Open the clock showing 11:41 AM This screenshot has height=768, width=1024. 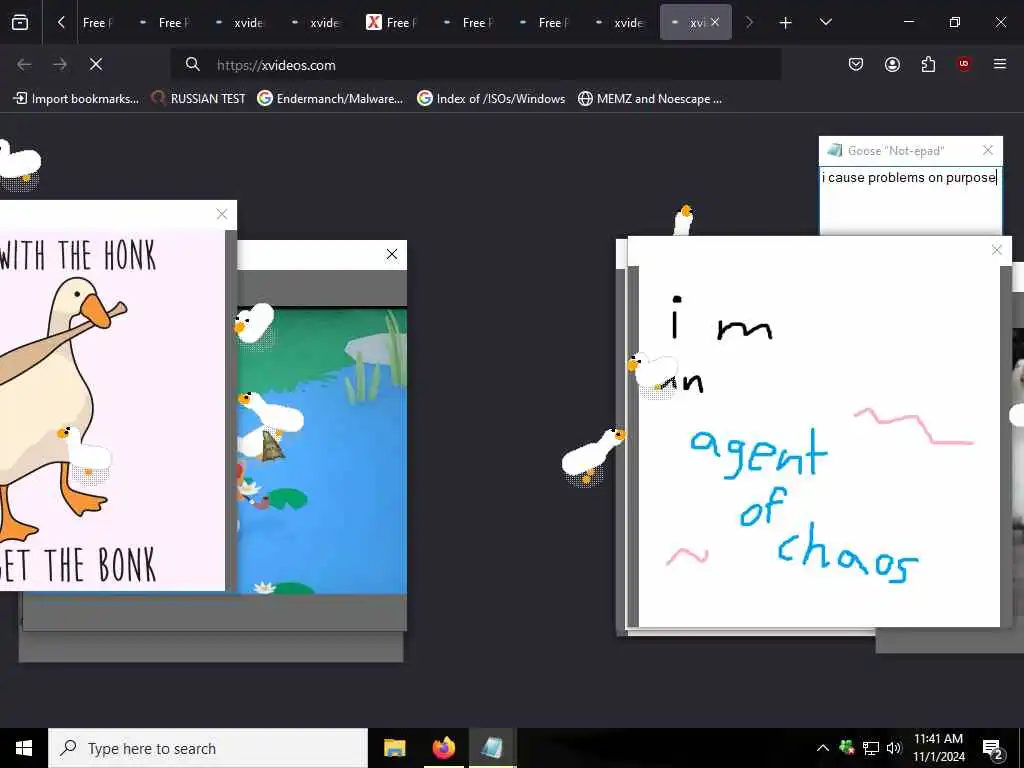tap(938, 748)
